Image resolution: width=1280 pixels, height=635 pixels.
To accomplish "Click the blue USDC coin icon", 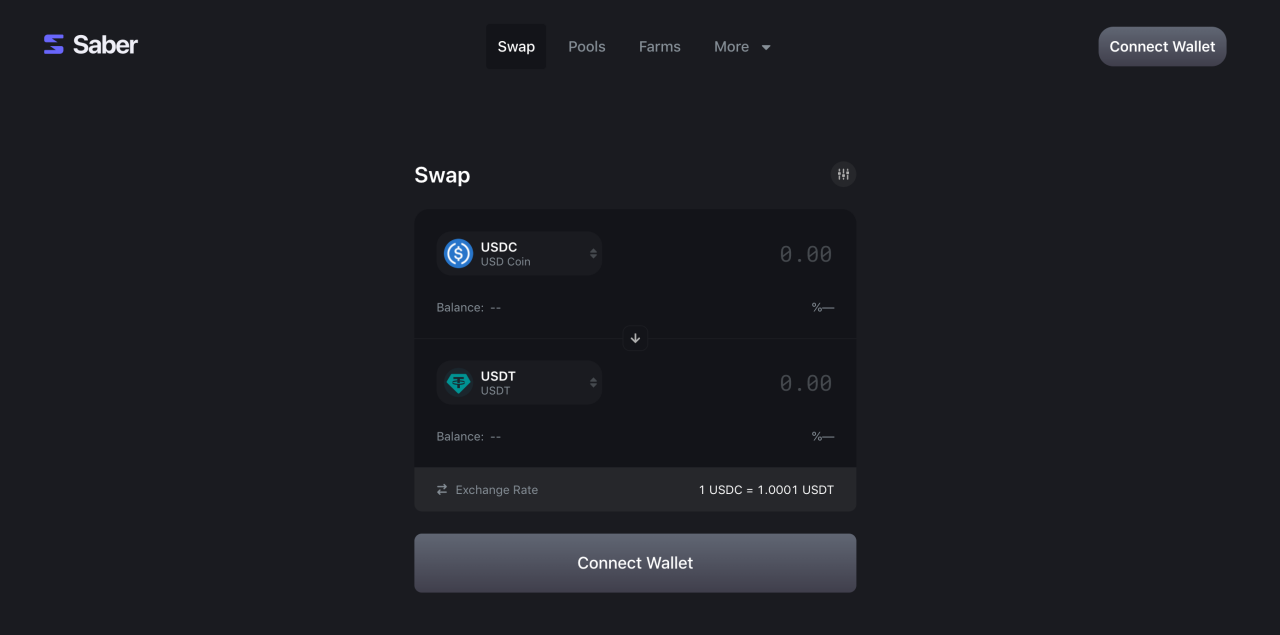I will click(x=458, y=254).
